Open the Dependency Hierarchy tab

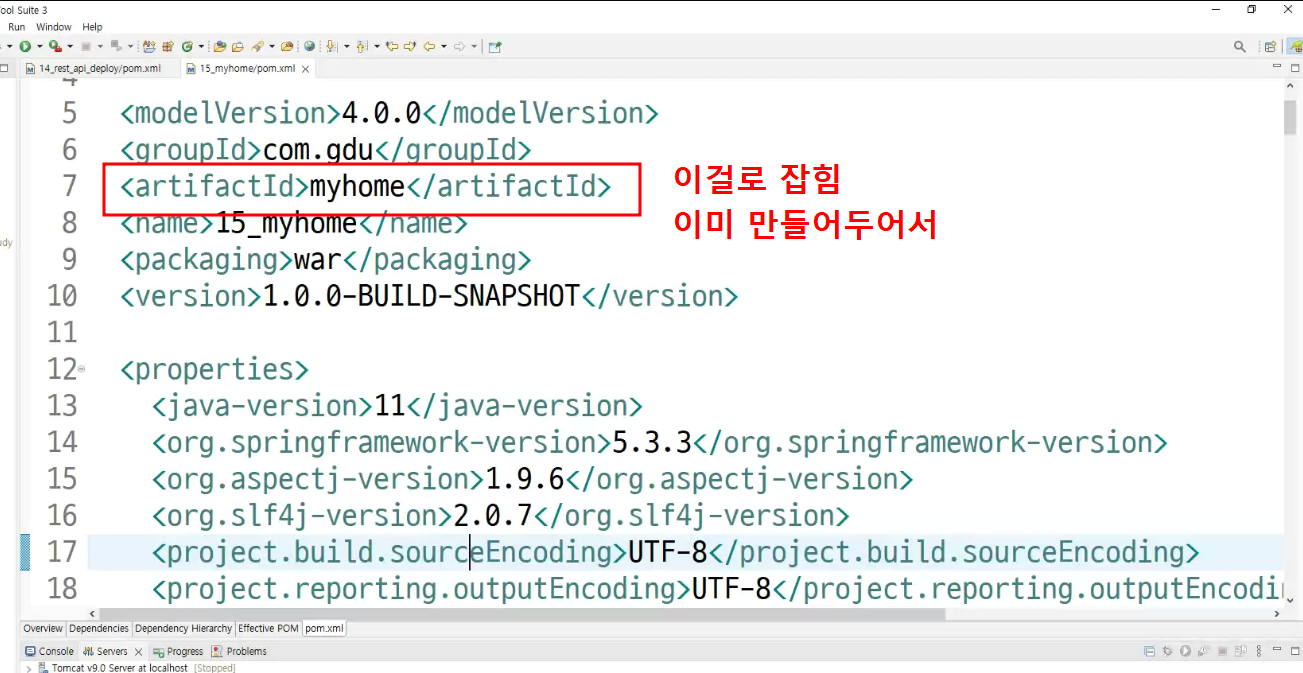[x=183, y=628]
